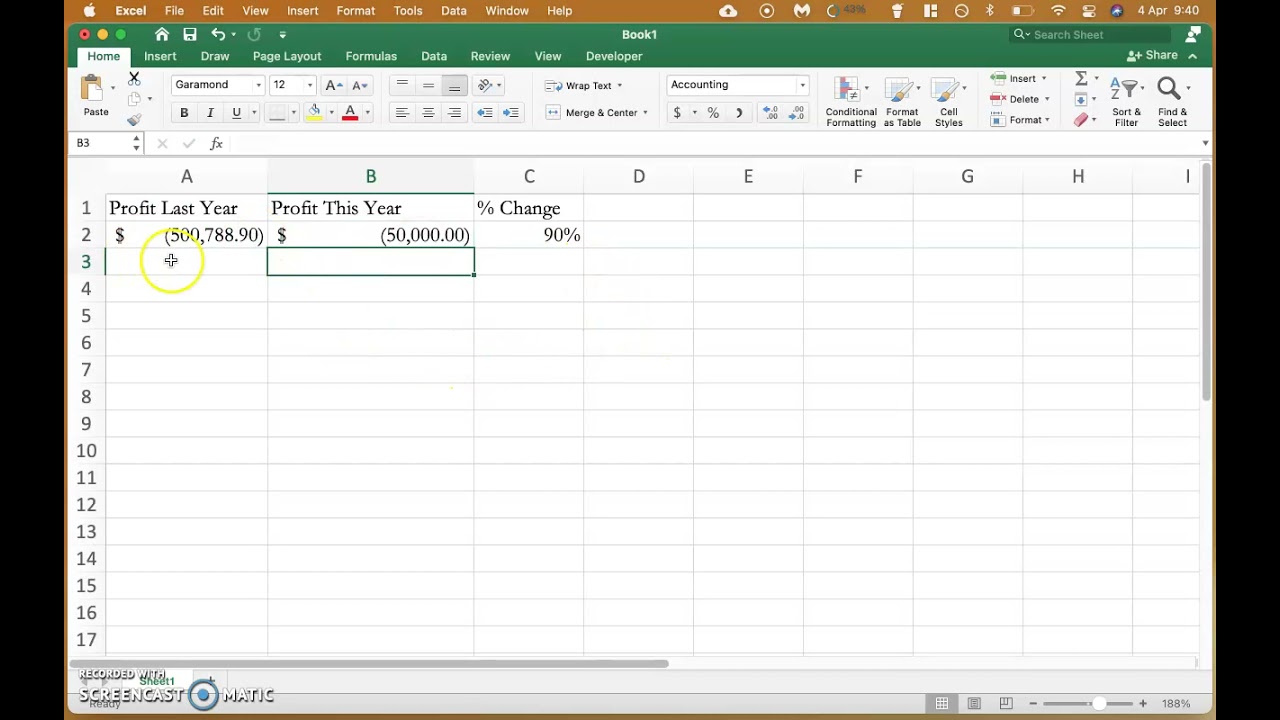The width and height of the screenshot is (1280, 720).
Task: Open Conditional Formatting
Action: 851,102
